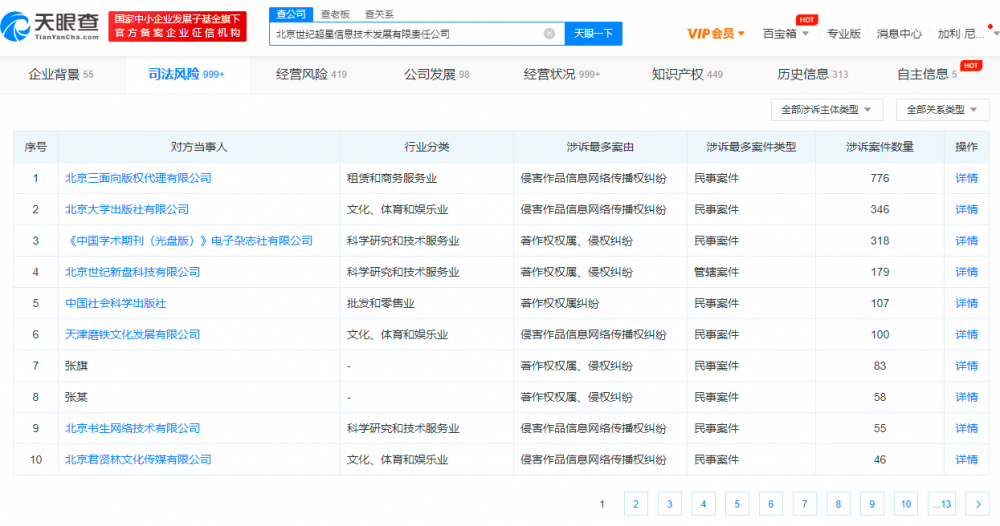Screen dimensions: 1000x526
Task: Switch to 查公司 search tab
Action: (x=291, y=14)
